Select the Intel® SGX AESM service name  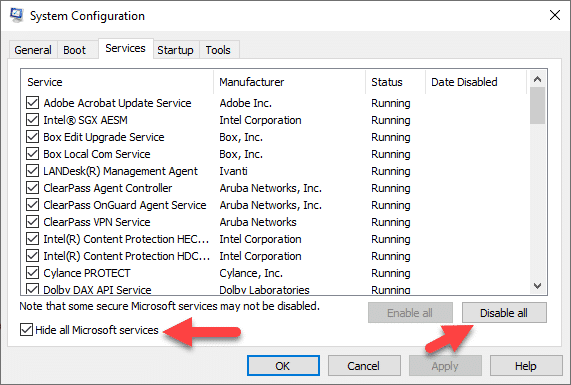[x=86, y=120]
